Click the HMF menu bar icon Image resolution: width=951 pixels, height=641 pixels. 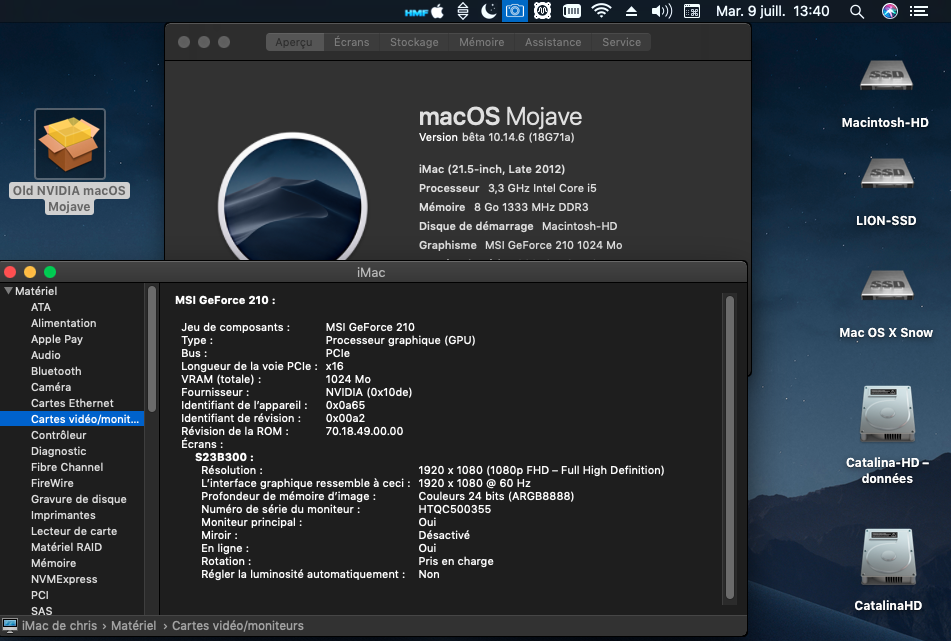(x=416, y=12)
